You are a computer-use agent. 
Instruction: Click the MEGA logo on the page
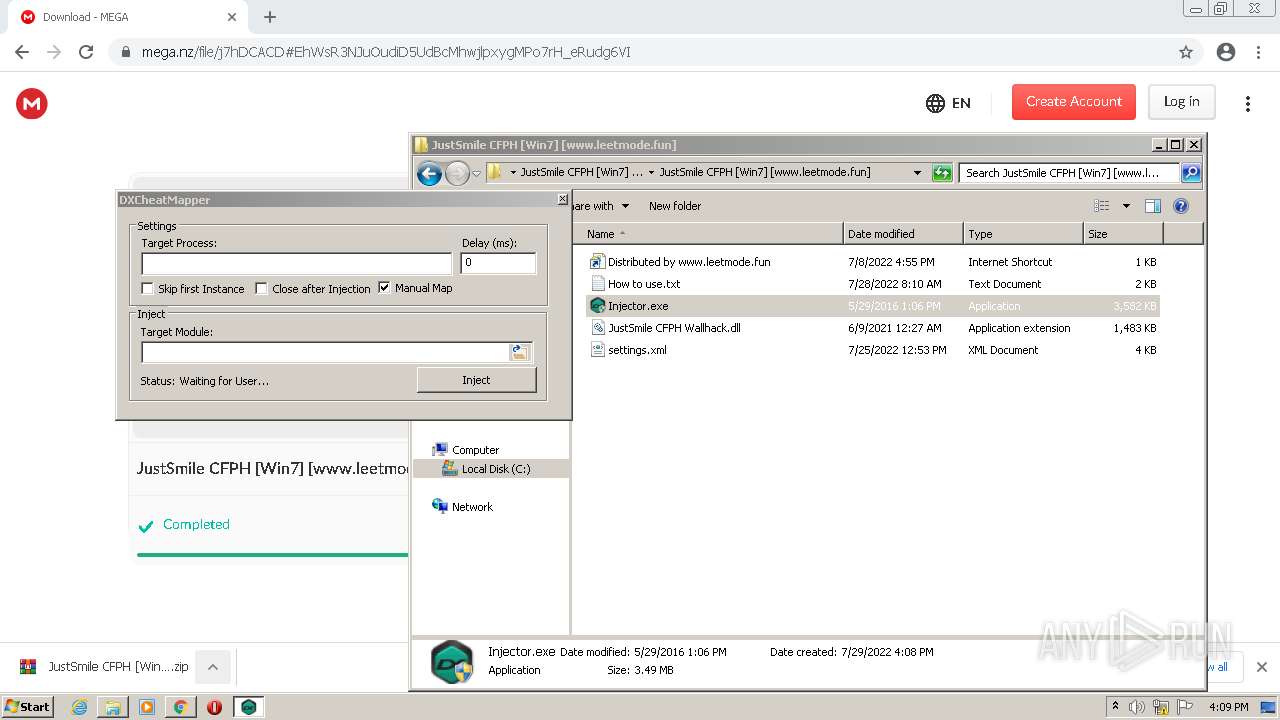coord(32,103)
